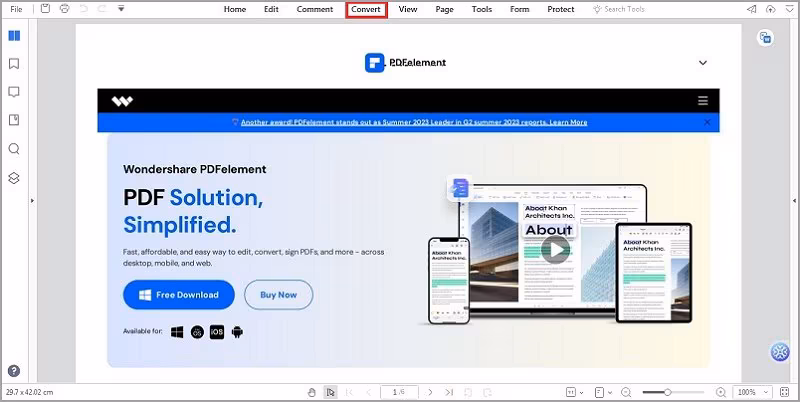This screenshot has width=800, height=402.
Task: Click the send/share paper plane icon
Action: point(752,9)
